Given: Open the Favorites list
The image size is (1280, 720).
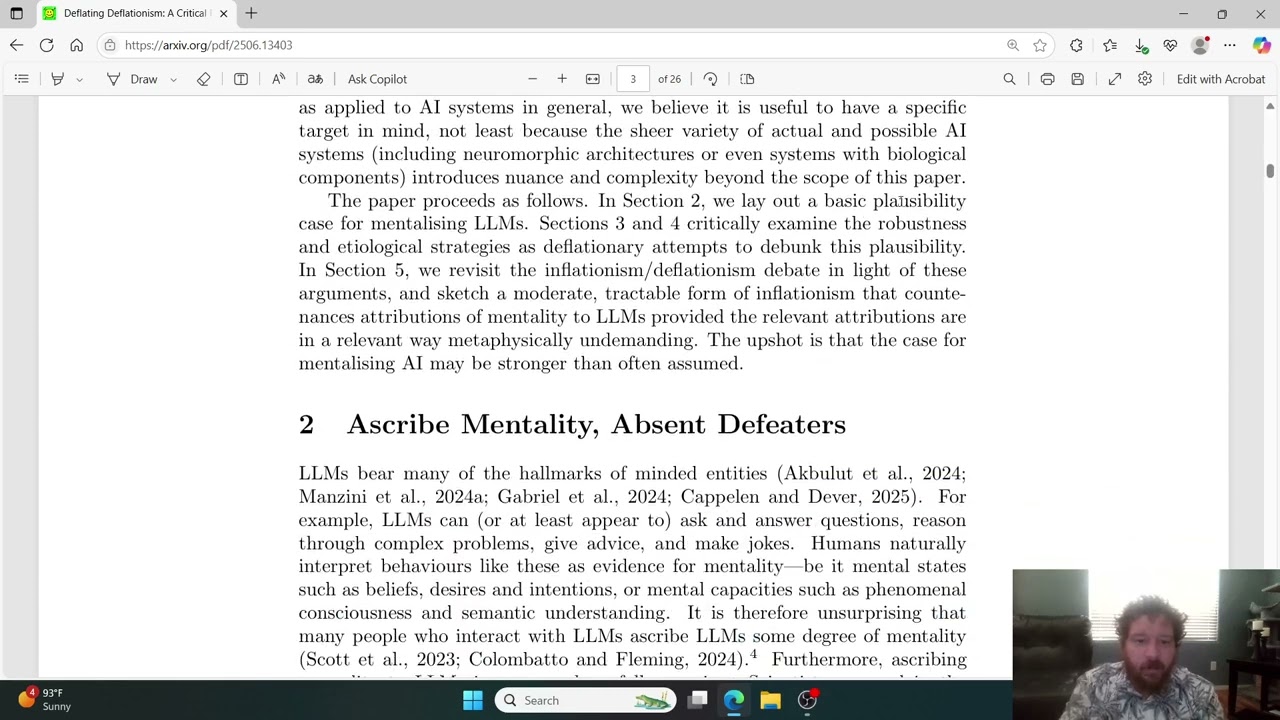Looking at the screenshot, I should 1110,45.
